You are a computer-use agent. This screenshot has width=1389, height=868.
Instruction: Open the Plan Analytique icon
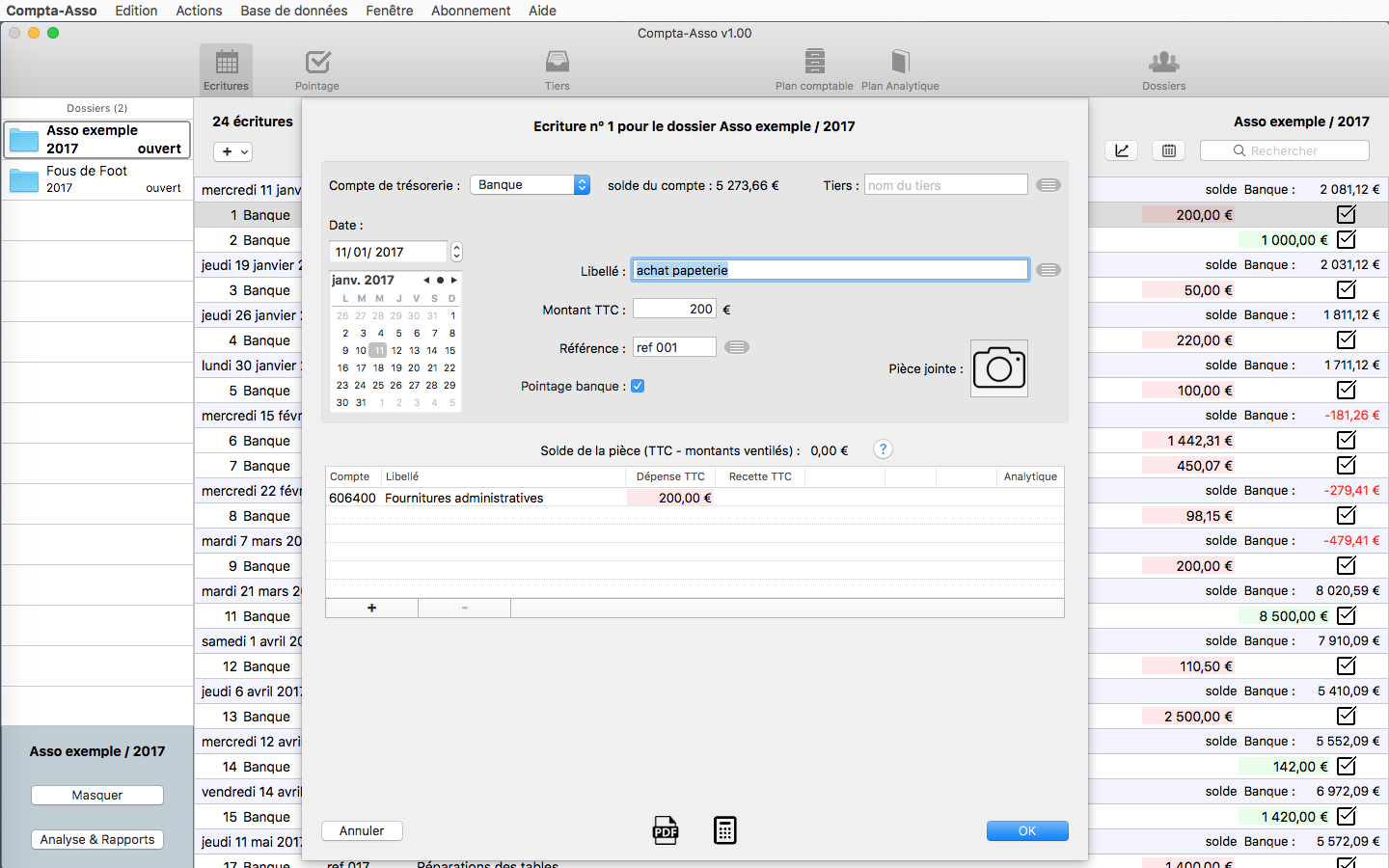(900, 69)
